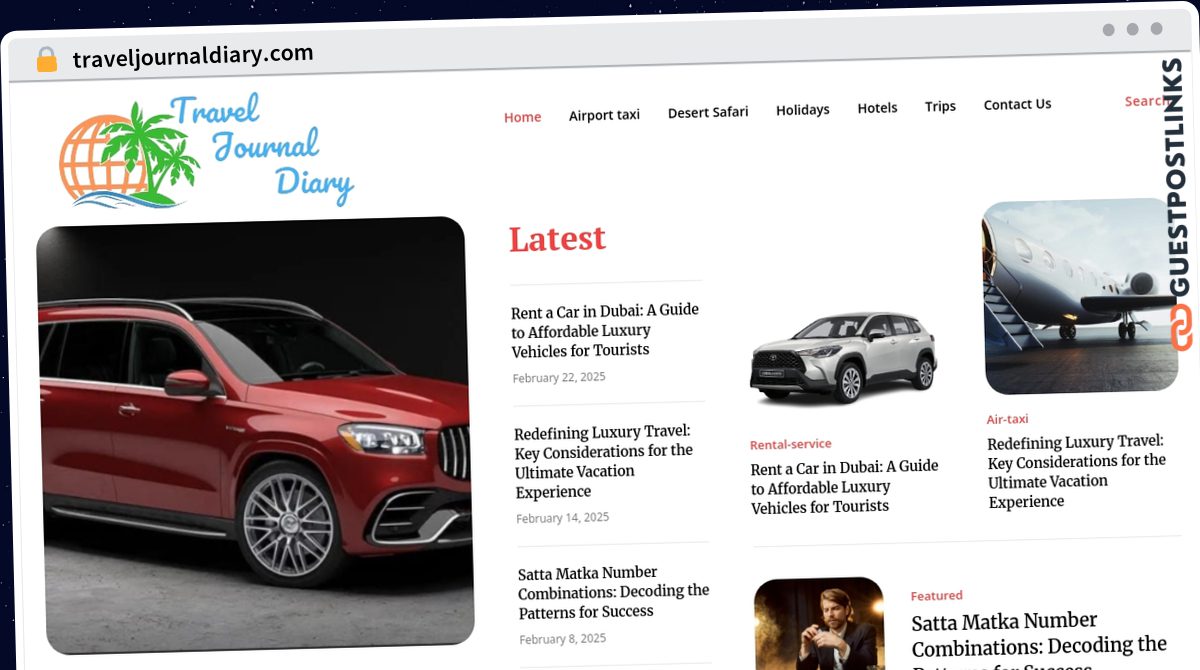Click the traveljournaldiary.com address bar
The height and width of the screenshot is (670, 1200).
coord(193,56)
